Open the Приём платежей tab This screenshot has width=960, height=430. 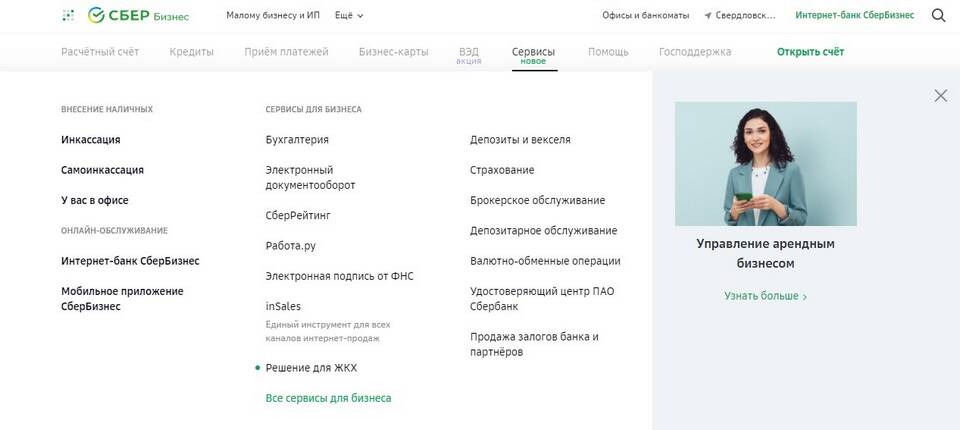point(287,52)
